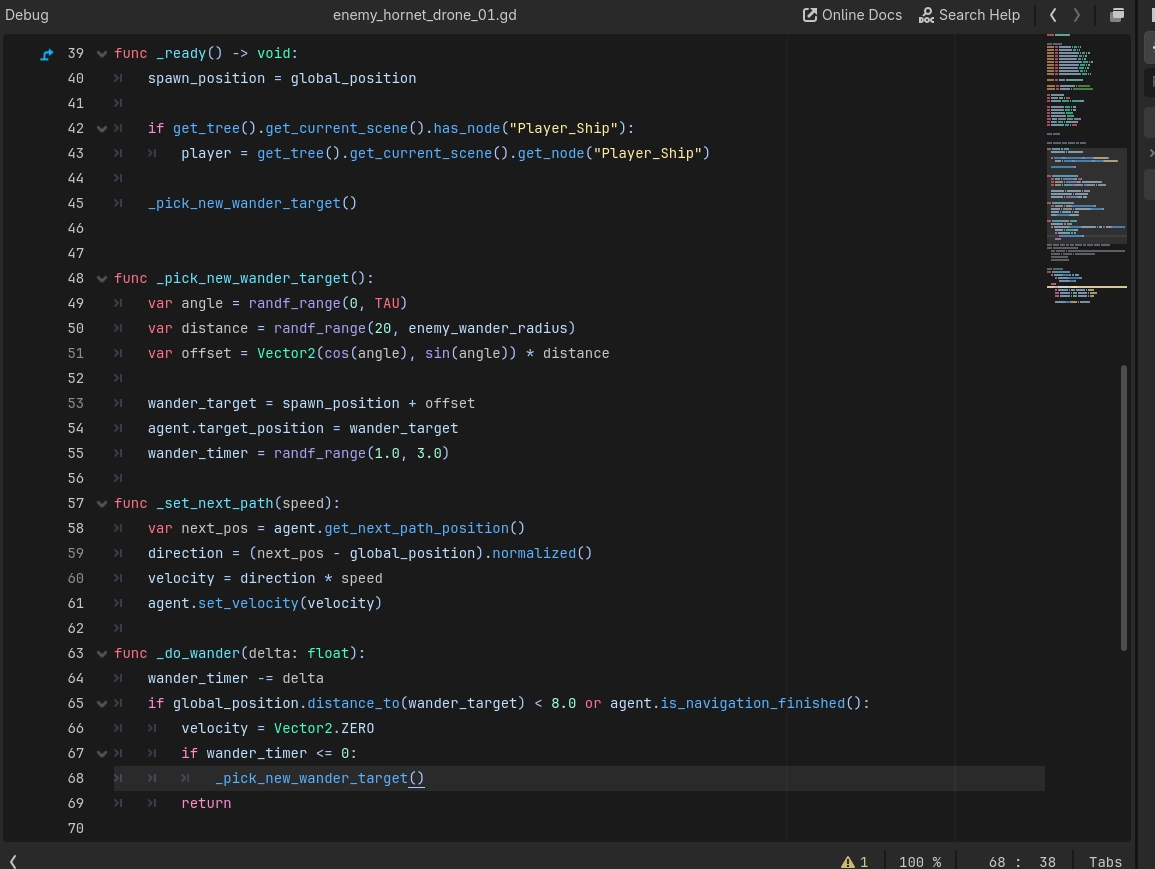Click the Online Docs external link icon
This screenshot has width=1155, height=869.
(809, 15)
